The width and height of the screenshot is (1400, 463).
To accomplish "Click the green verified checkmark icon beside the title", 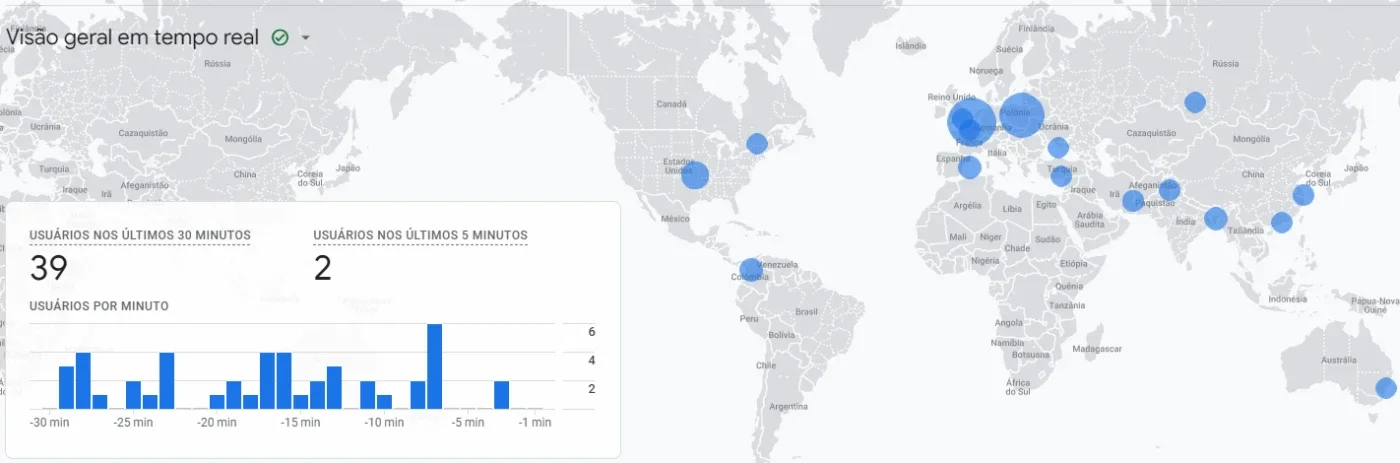I will (280, 38).
